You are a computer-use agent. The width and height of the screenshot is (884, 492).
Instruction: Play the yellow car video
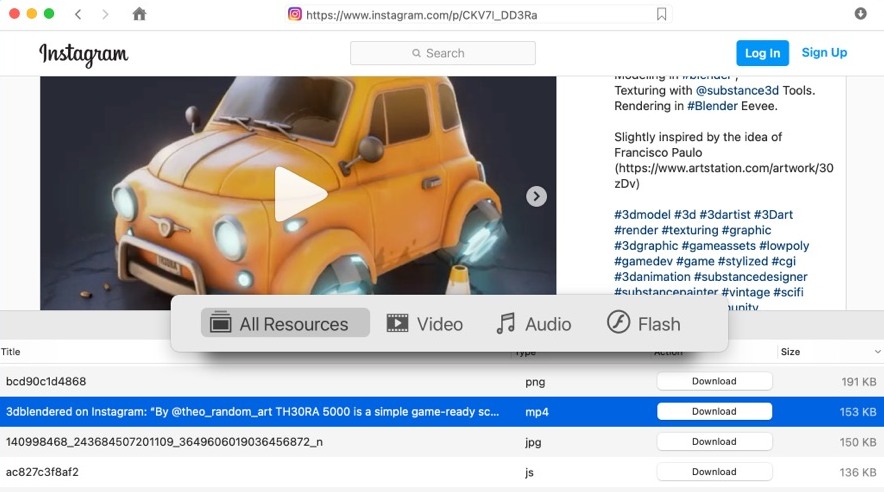pos(300,194)
